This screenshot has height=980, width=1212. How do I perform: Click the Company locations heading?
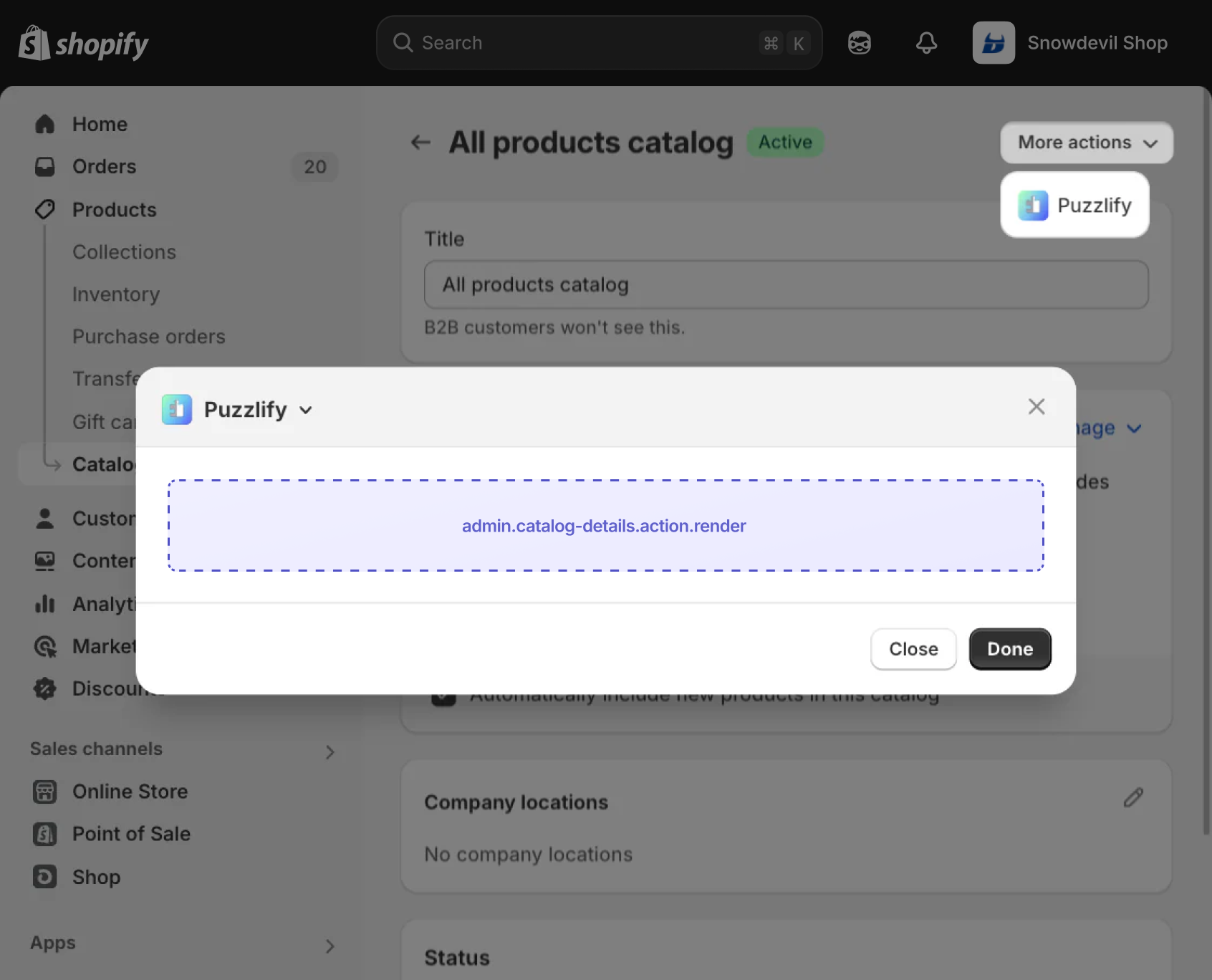[516, 802]
